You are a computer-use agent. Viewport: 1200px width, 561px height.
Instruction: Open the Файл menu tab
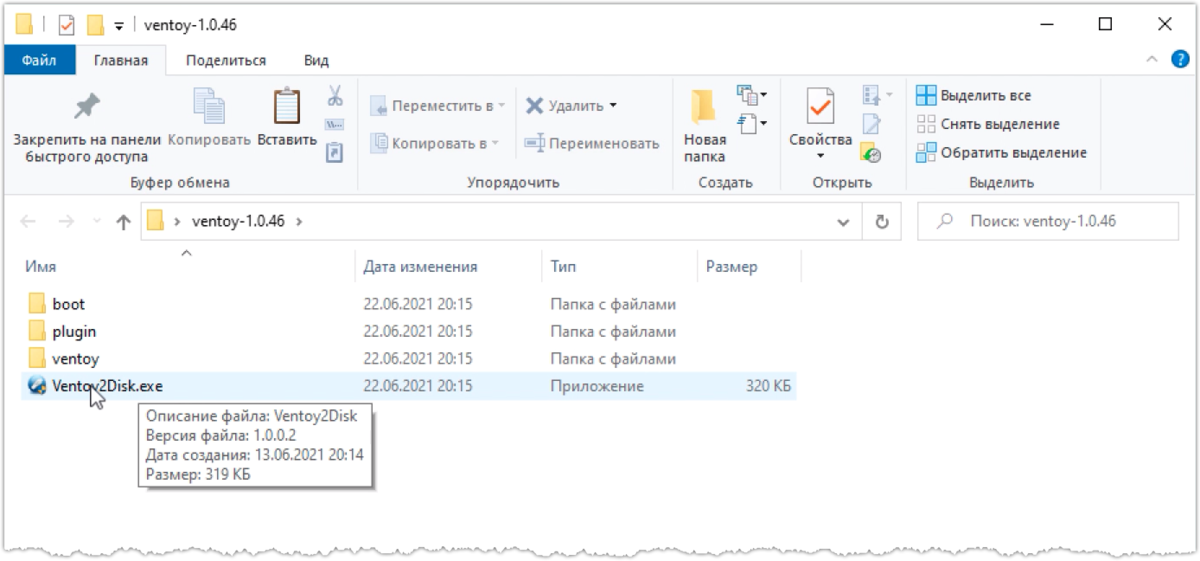click(39, 60)
